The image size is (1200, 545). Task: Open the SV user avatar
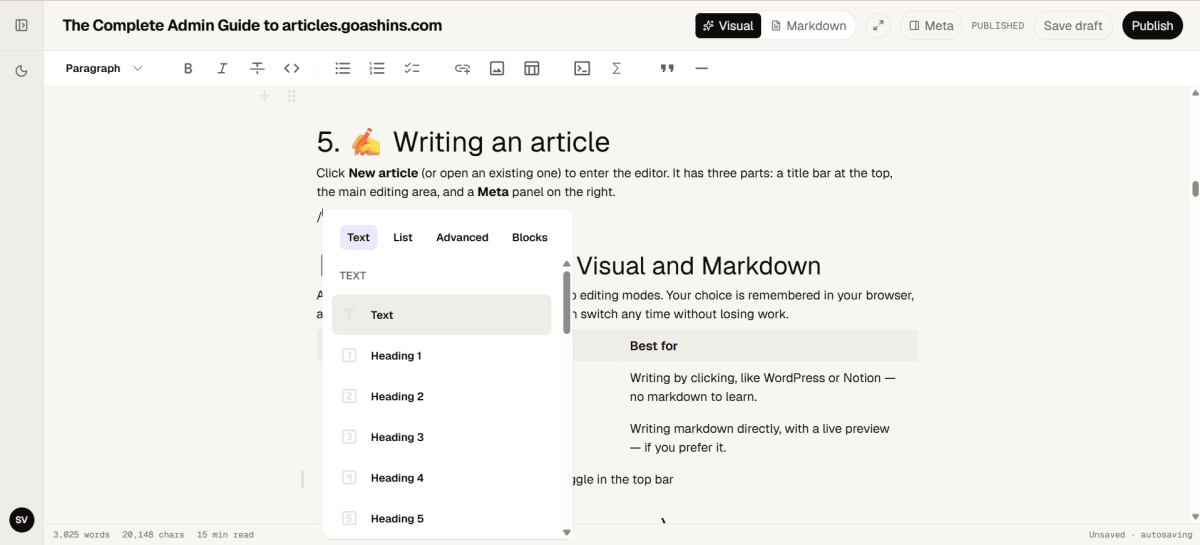coord(21,519)
